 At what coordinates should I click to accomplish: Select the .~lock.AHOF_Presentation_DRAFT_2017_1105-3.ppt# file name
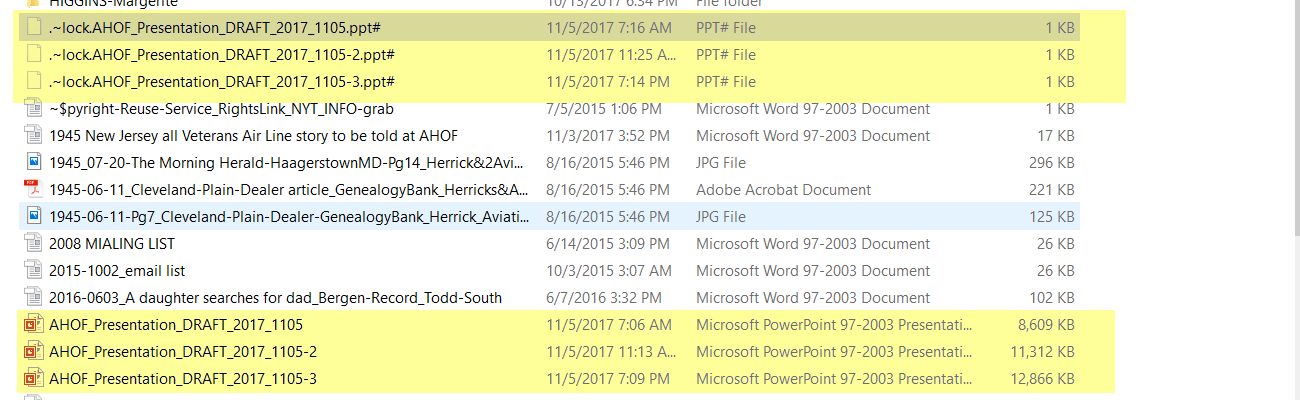tap(221, 81)
